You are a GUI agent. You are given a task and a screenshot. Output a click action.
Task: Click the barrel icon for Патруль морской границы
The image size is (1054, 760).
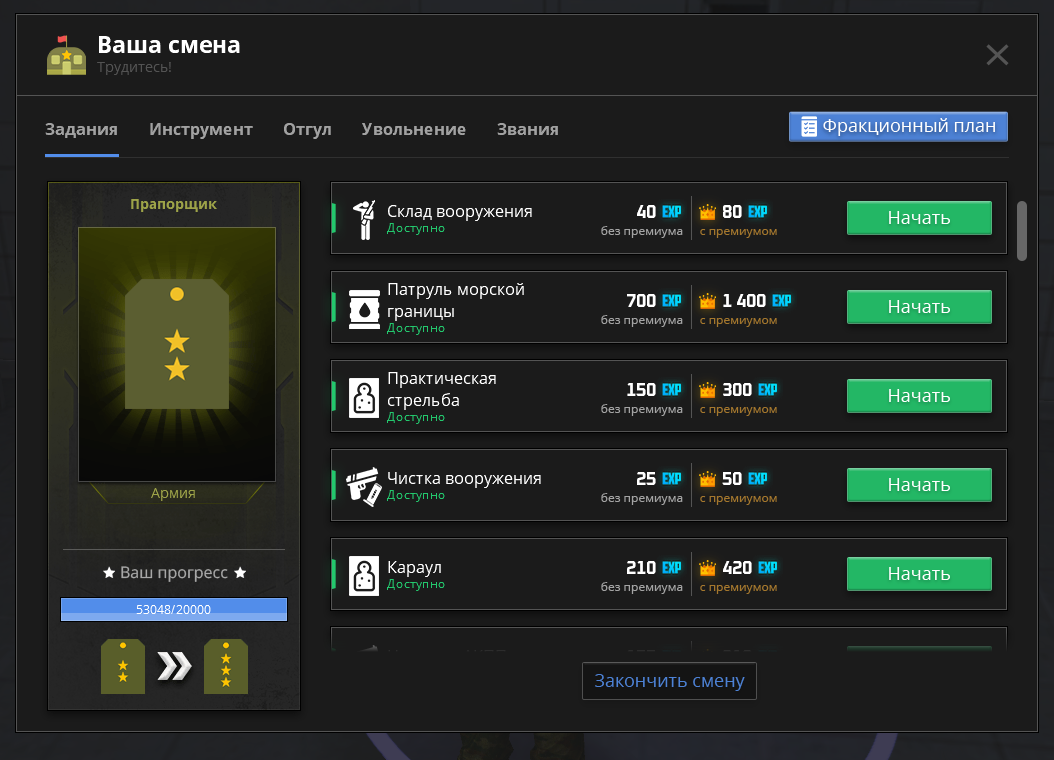(x=364, y=309)
